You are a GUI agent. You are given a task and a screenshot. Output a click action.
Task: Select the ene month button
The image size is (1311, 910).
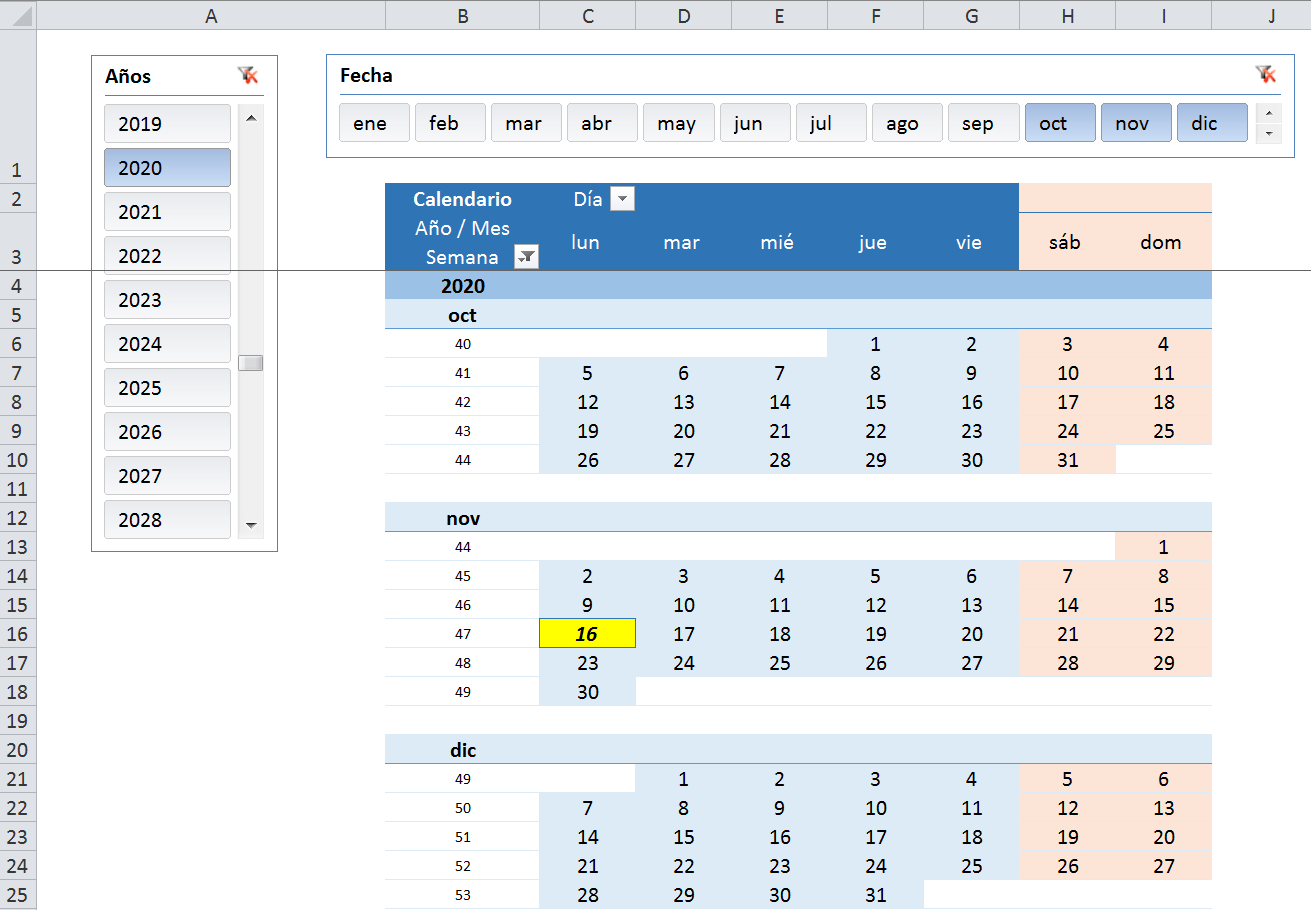374,122
